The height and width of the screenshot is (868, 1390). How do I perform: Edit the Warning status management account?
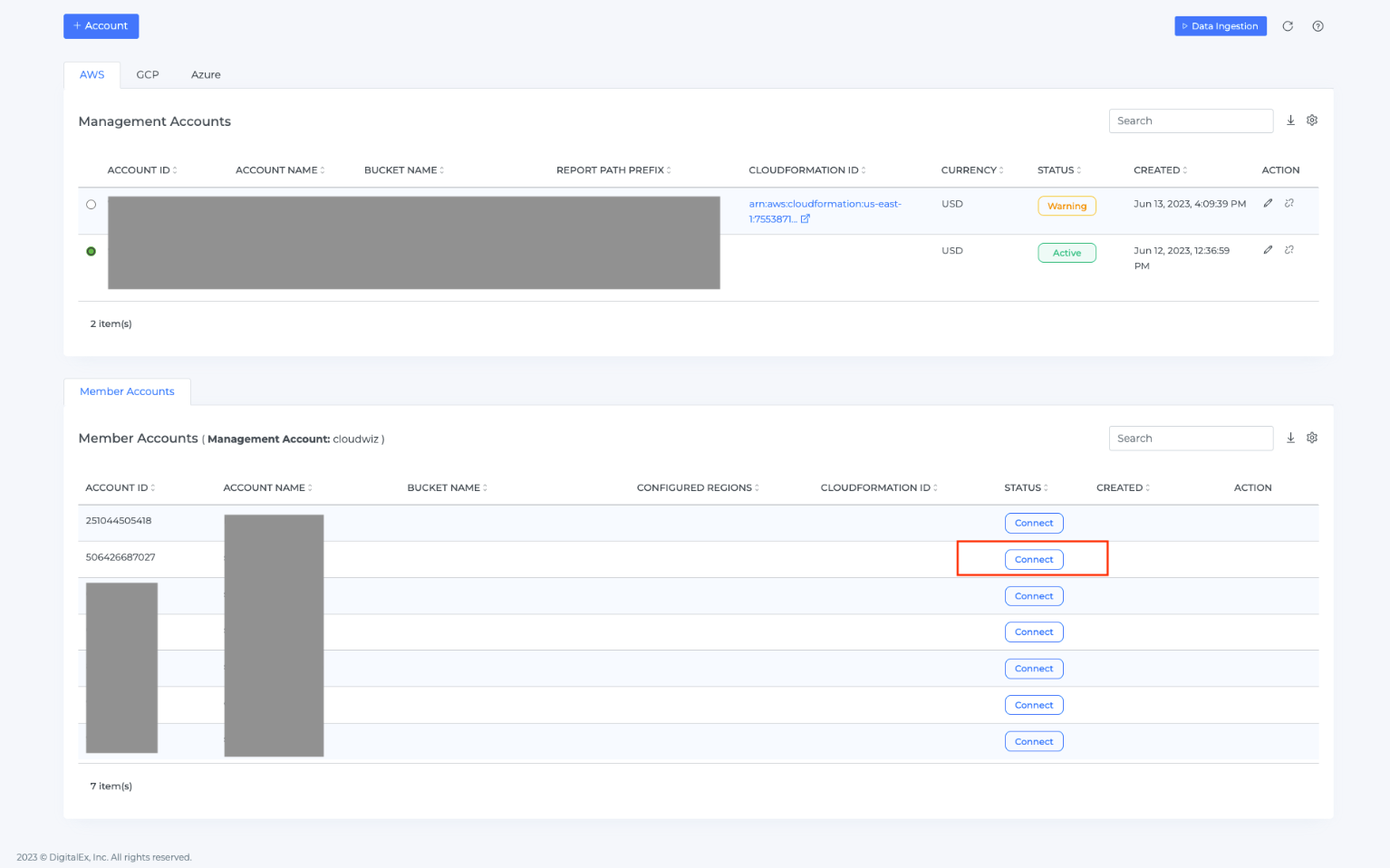click(1268, 203)
